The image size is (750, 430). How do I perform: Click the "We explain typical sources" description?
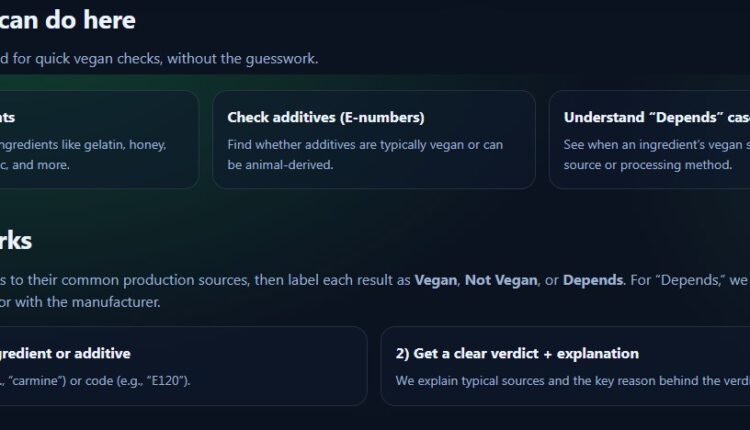point(570,380)
